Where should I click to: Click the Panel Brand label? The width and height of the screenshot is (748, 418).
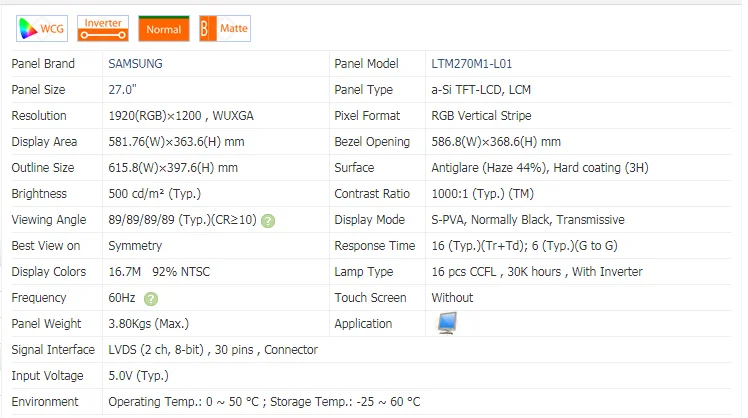click(x=43, y=63)
